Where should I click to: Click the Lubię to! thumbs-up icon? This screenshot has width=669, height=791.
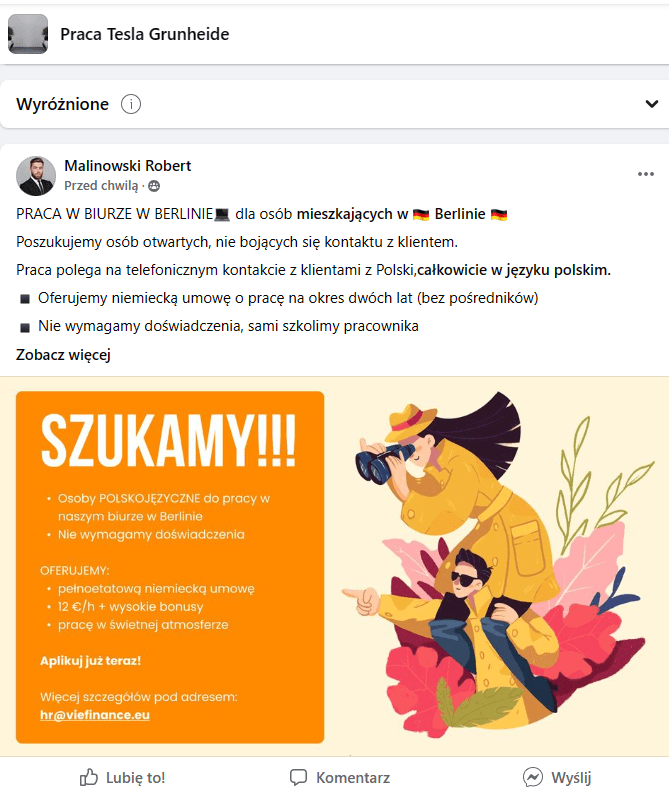pos(89,777)
